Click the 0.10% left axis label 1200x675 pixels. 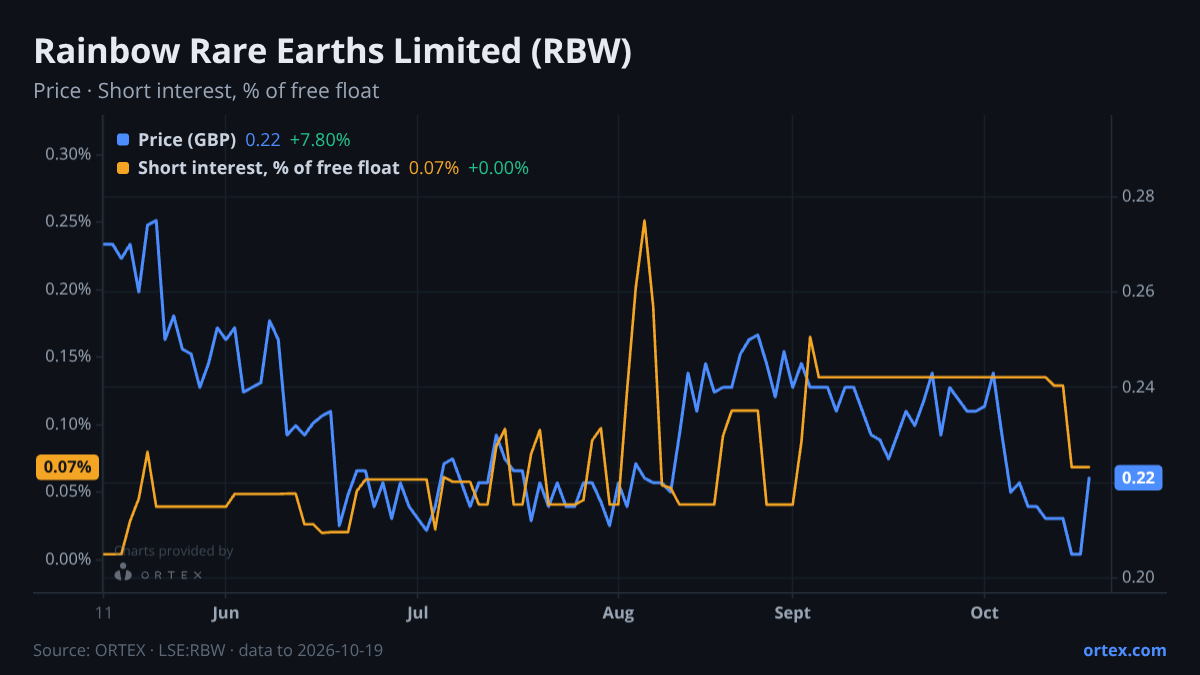point(69,424)
